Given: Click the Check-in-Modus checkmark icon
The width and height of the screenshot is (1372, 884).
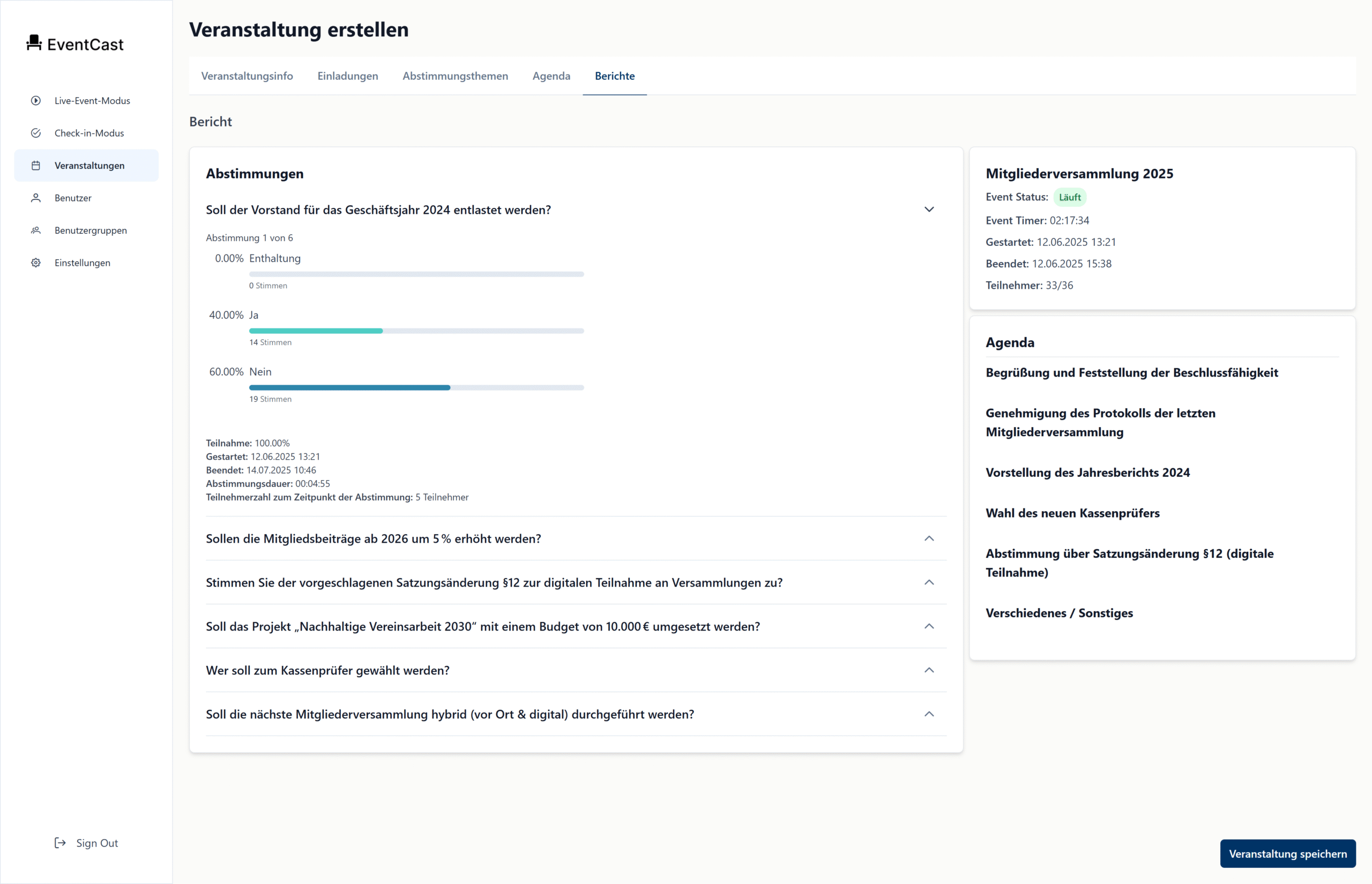Looking at the screenshot, I should pyautogui.click(x=35, y=133).
